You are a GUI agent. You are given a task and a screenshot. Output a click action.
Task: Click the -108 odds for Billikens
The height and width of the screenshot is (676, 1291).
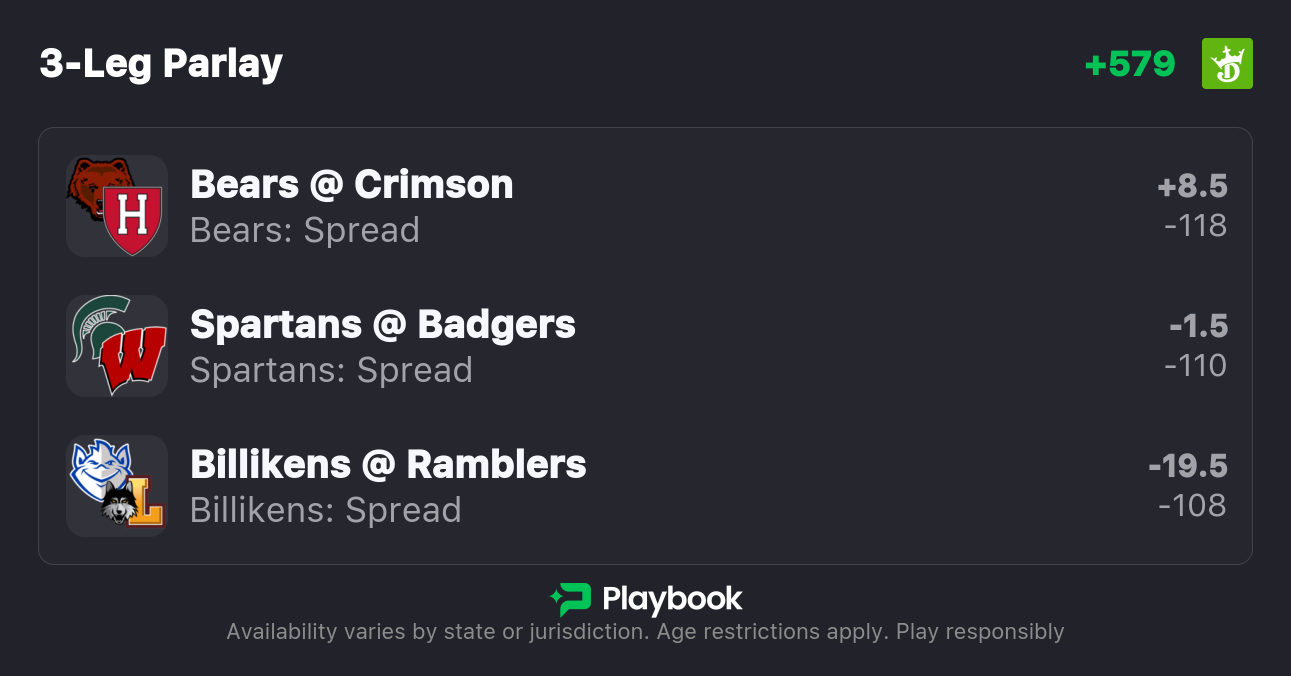1192,506
